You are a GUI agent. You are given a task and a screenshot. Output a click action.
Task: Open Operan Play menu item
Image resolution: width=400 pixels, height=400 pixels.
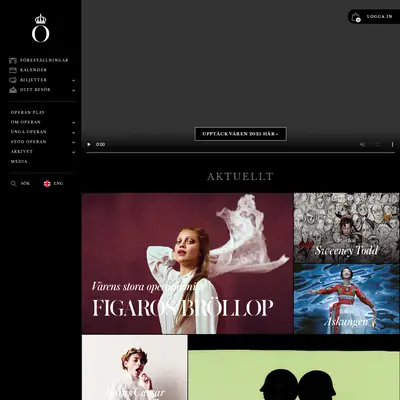[x=28, y=112]
